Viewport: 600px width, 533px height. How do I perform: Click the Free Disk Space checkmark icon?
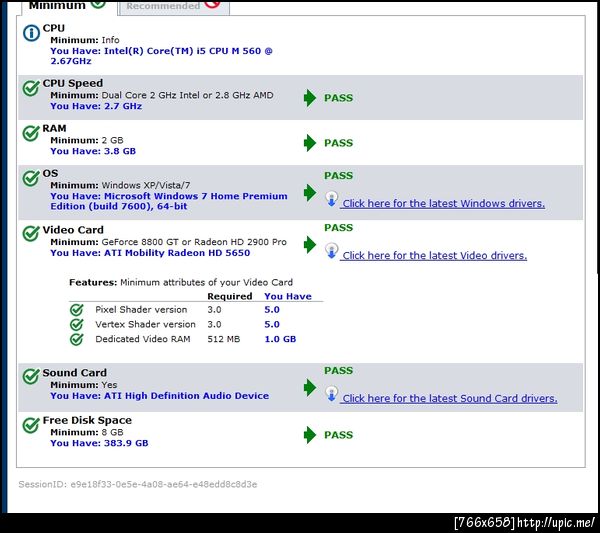(31, 425)
